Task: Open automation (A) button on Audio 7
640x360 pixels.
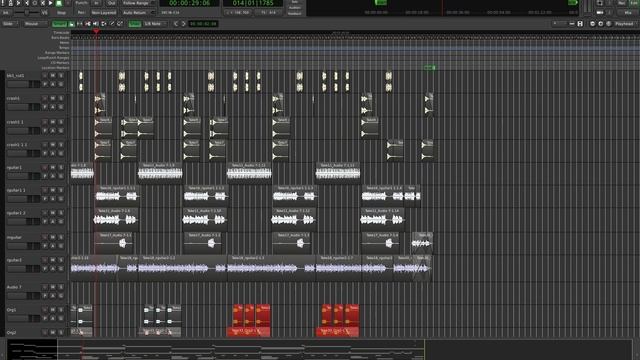Action: (53, 296)
